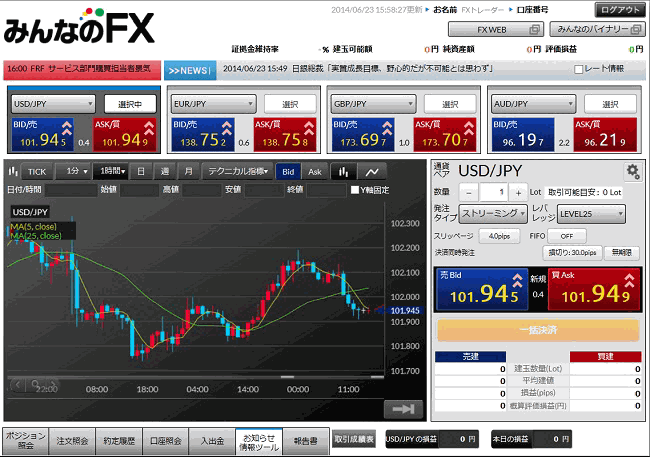The width and height of the screenshot is (650, 457).
Task: Buy at 買 Ask 101.949 in order panel
Action: point(595,289)
